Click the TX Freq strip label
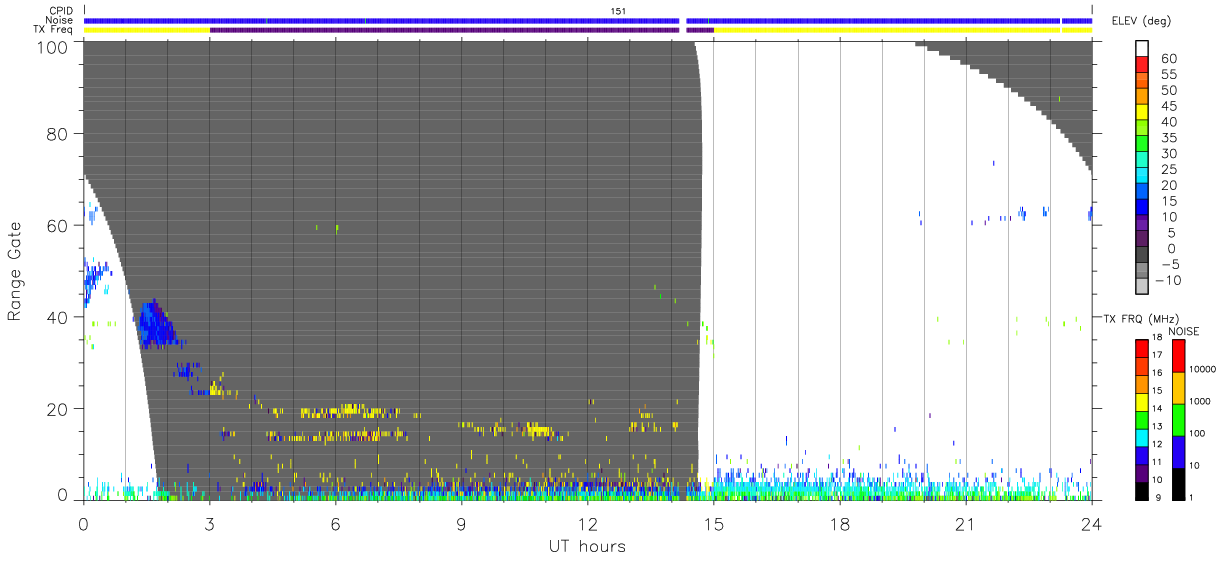The height and width of the screenshot is (567, 1228). click(53, 29)
